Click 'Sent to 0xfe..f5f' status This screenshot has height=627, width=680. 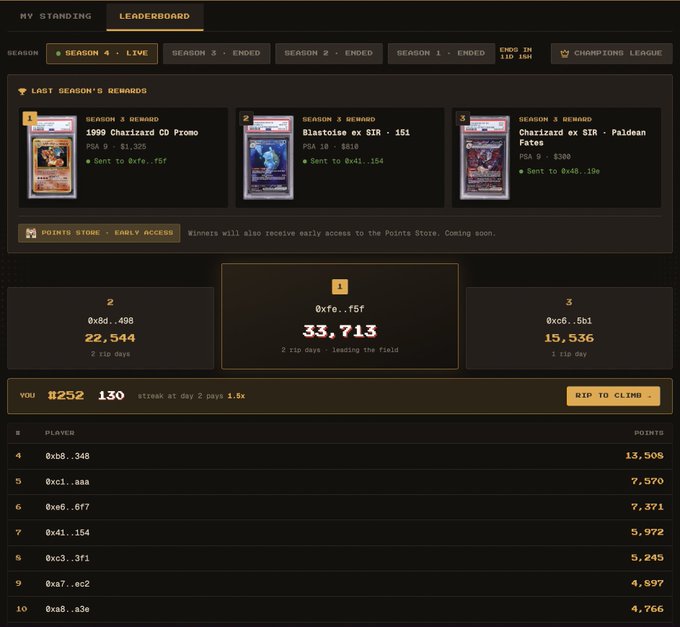pos(126,161)
